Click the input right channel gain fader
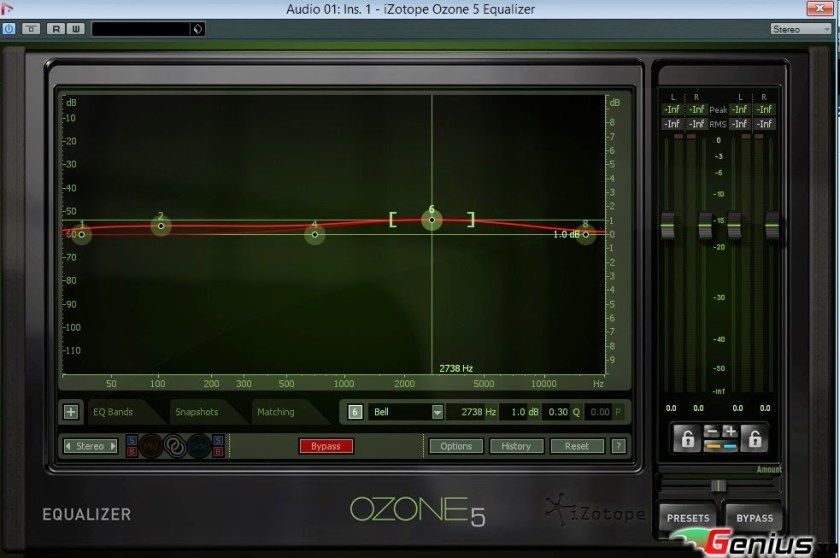The height and width of the screenshot is (558, 840). [705, 226]
